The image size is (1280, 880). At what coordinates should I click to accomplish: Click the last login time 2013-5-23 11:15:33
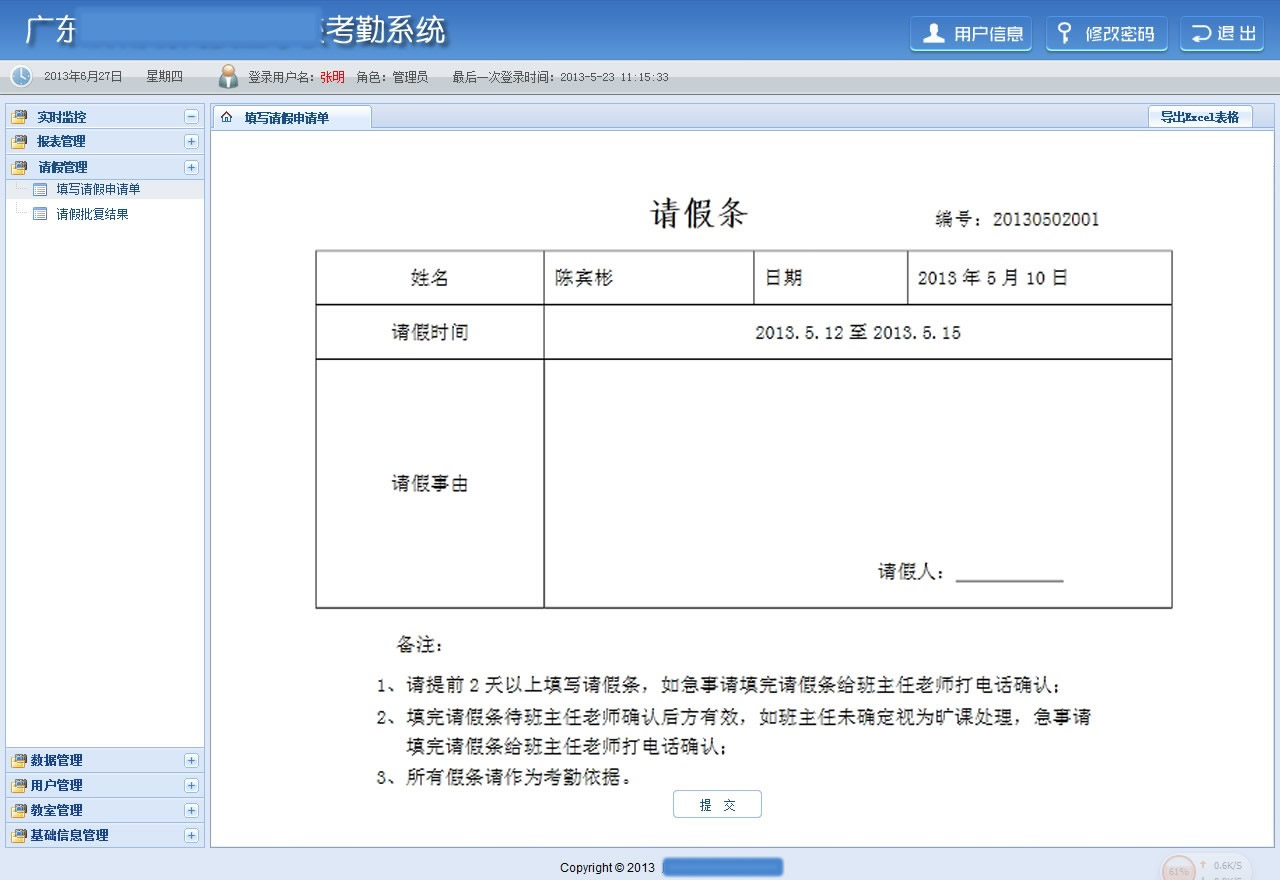pyautogui.click(x=614, y=77)
